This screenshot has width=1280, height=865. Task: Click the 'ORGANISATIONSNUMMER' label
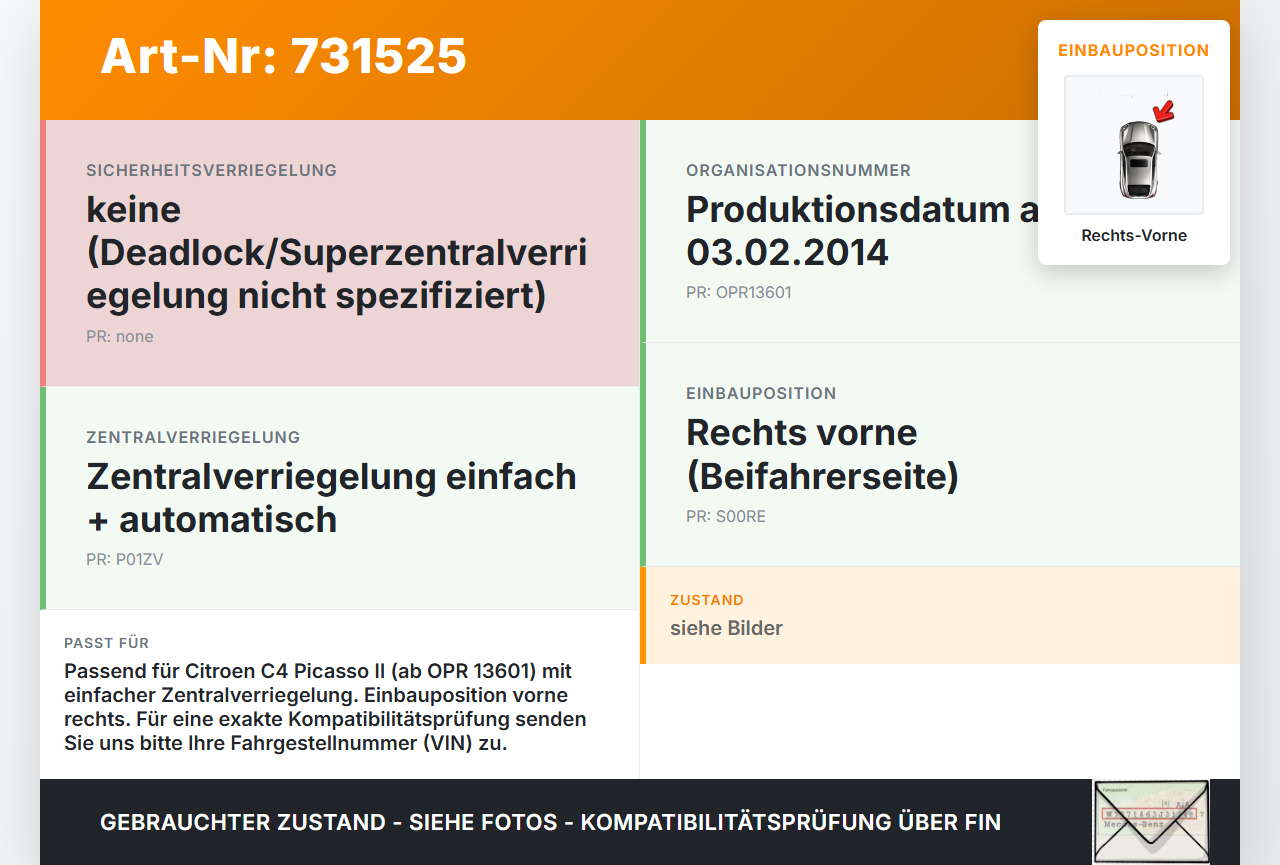[x=798, y=170]
